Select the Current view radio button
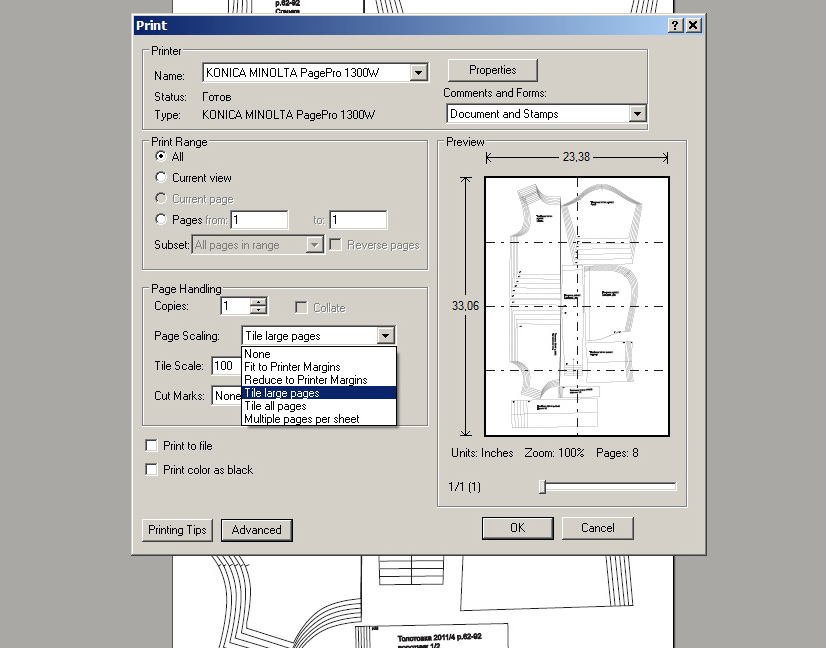This screenshot has width=826, height=648. [x=161, y=178]
